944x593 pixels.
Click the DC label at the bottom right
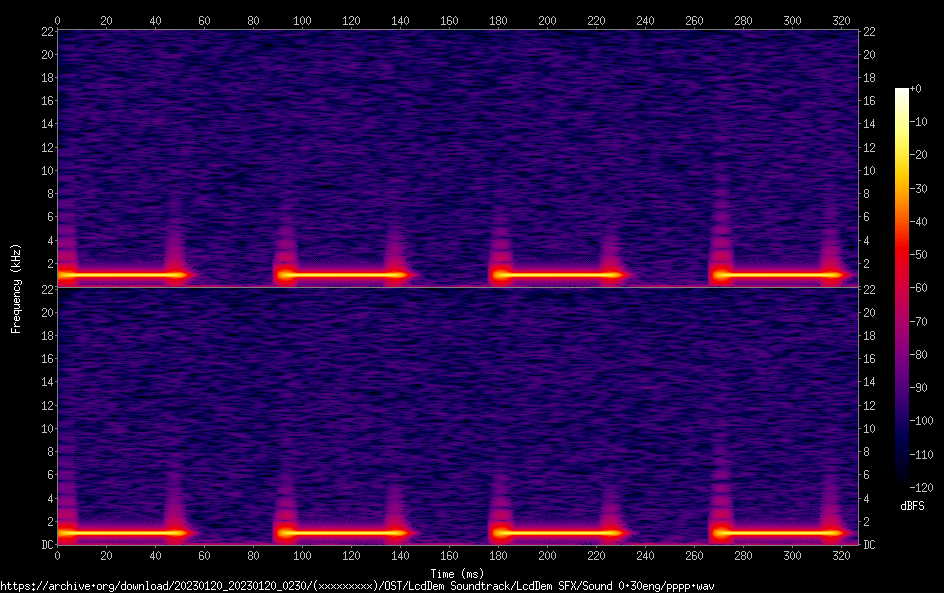click(870, 544)
